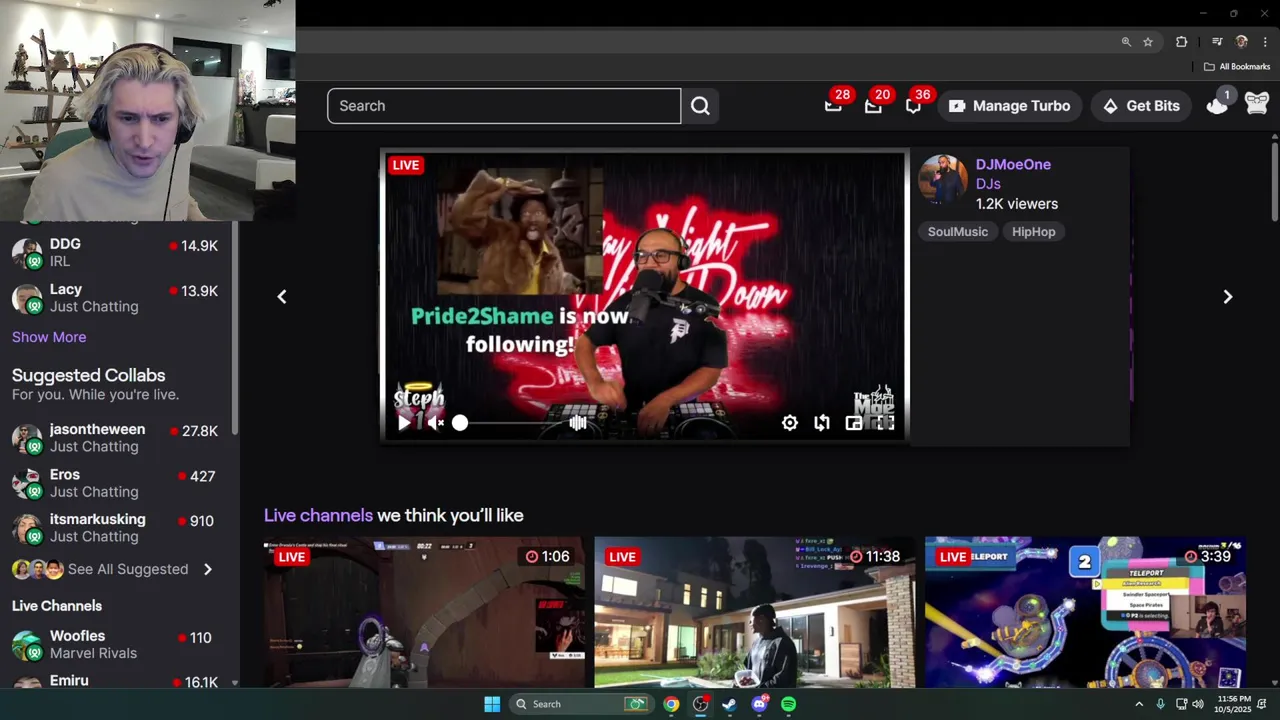
Task: Click the search magnifier button
Action: point(700,106)
